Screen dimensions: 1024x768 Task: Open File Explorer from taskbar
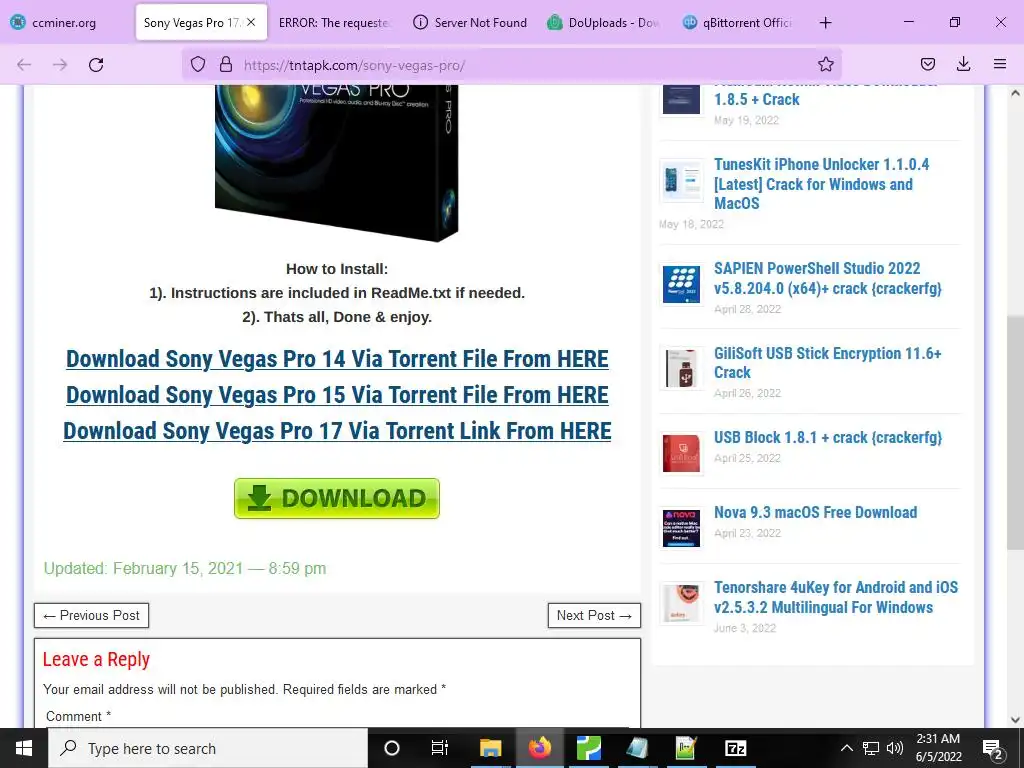[490, 748]
